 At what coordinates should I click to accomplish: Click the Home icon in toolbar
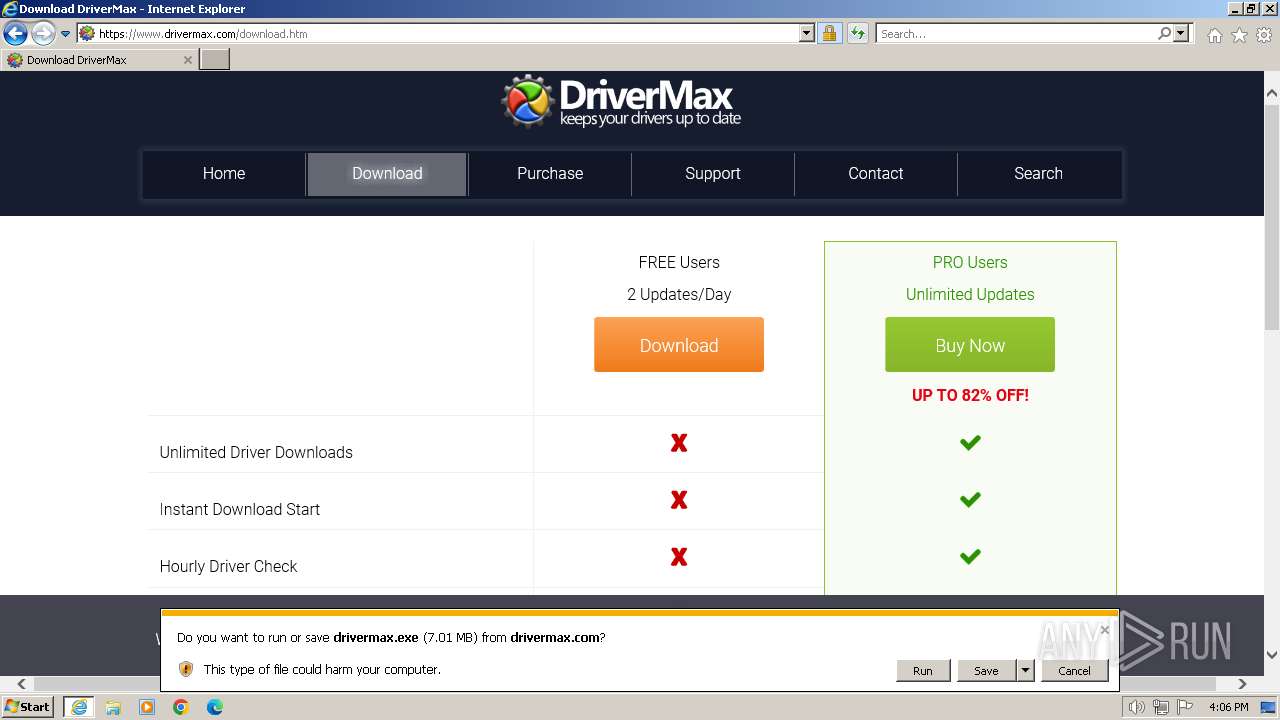[x=1214, y=35]
